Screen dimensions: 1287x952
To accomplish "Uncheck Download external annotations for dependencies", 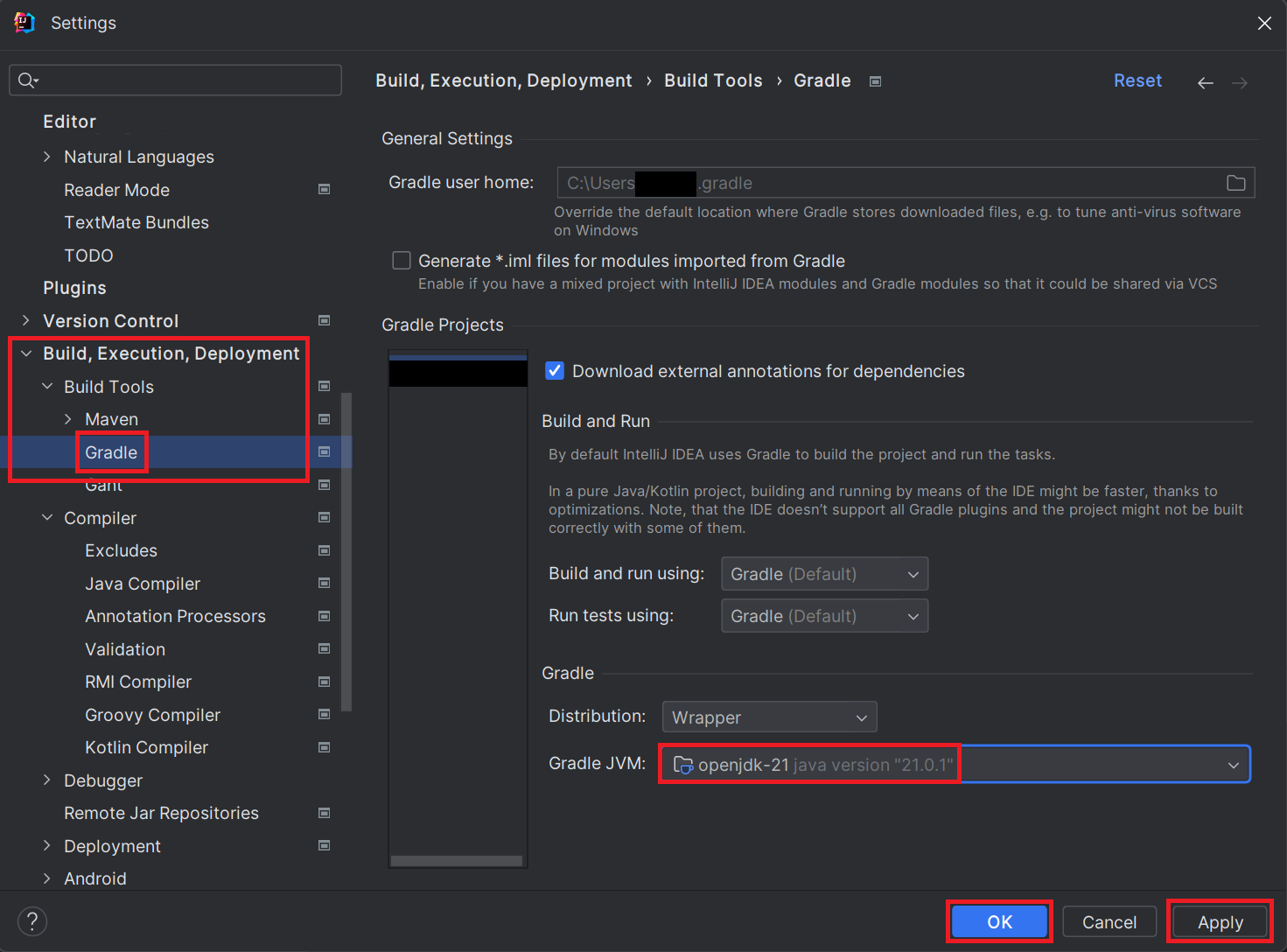I will point(555,371).
